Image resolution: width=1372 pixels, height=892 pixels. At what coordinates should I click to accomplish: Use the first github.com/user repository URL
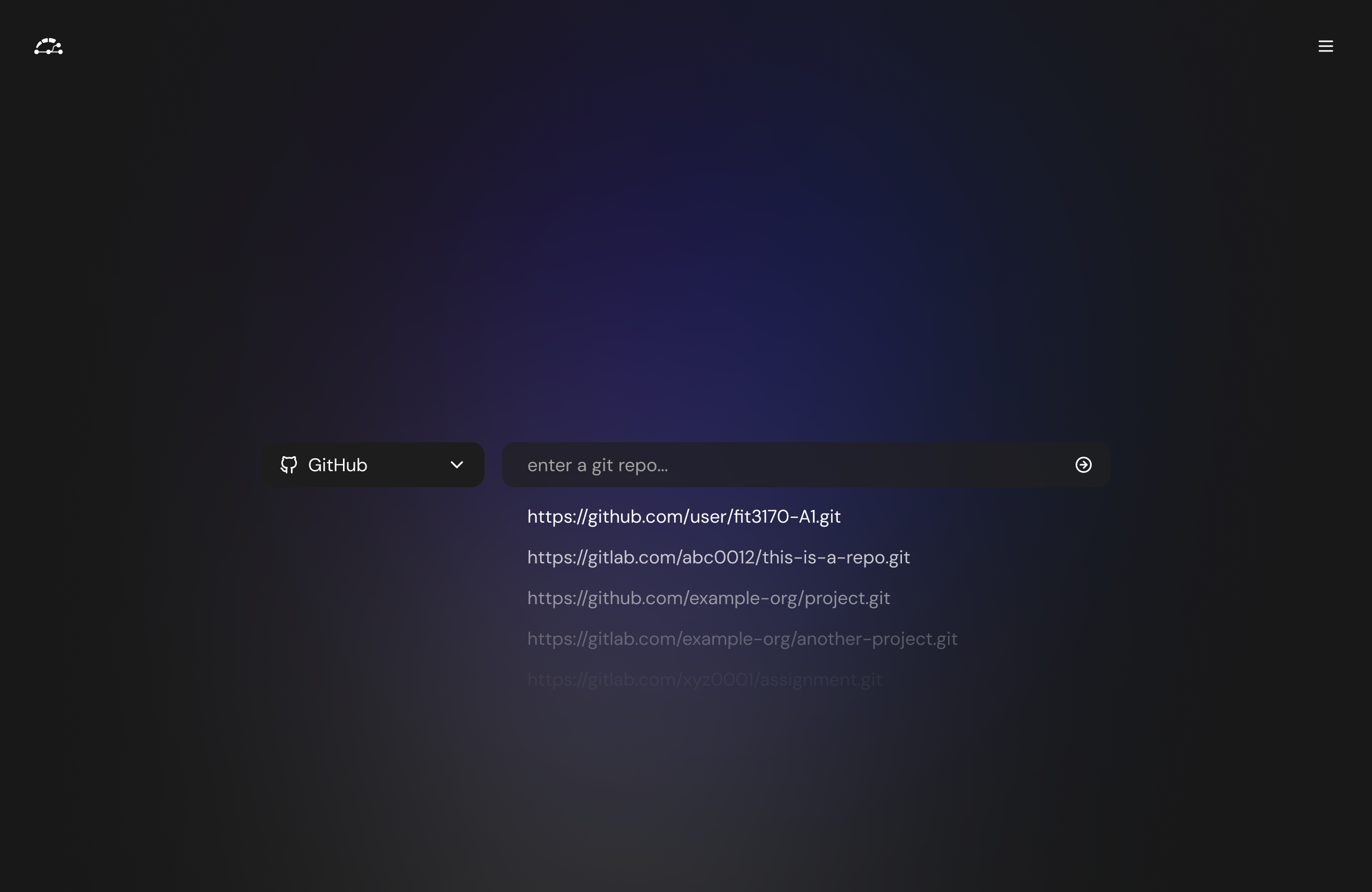(x=684, y=517)
